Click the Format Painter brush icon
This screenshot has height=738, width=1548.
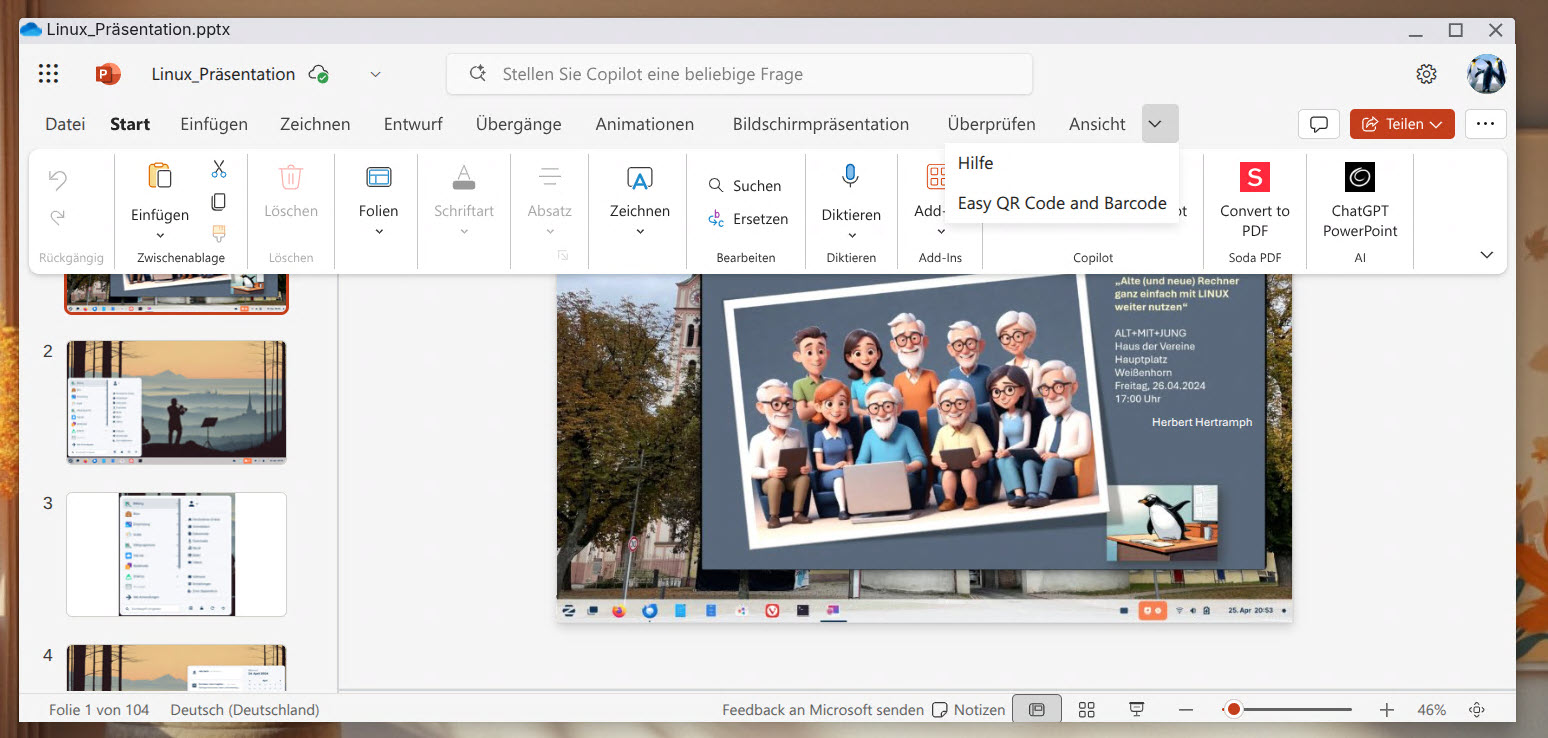(x=218, y=234)
